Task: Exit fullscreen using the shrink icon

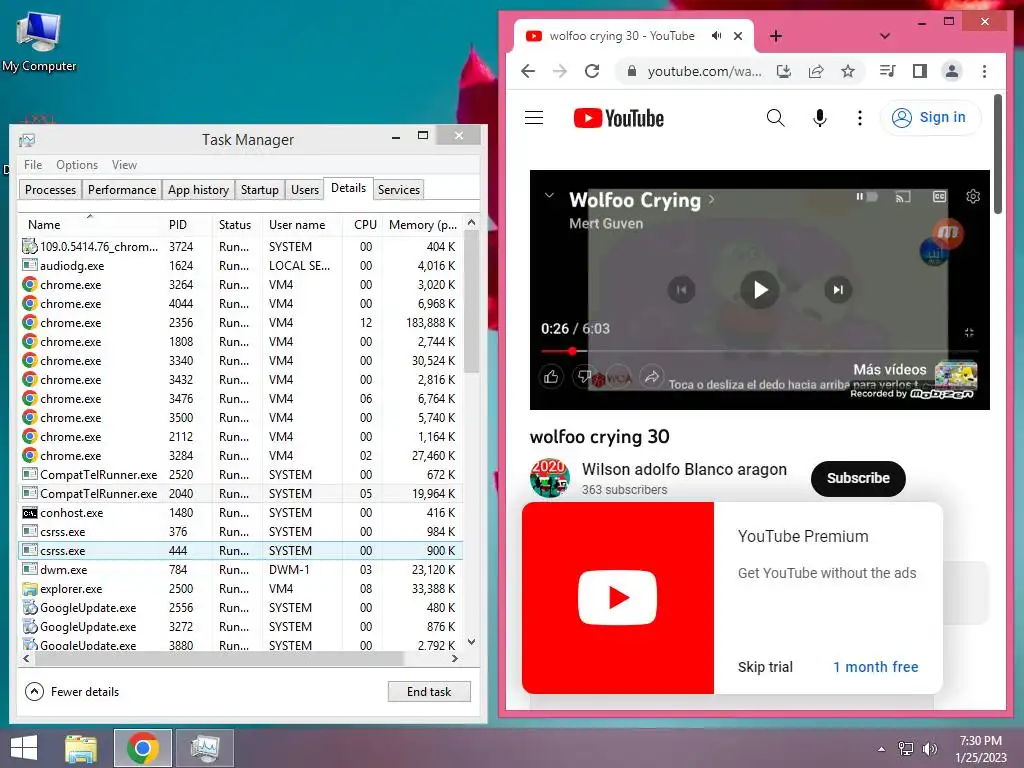Action: point(969,332)
